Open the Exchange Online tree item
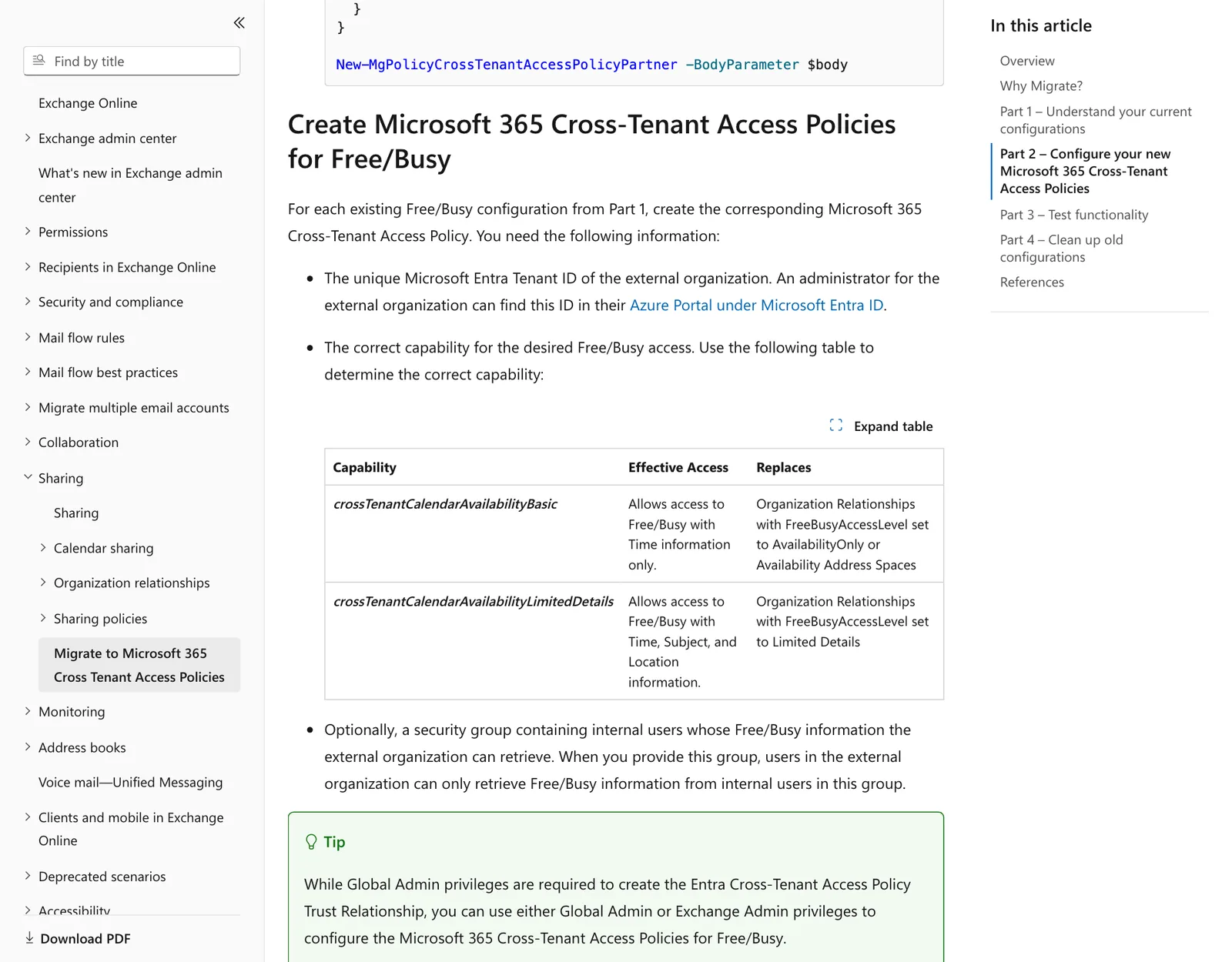This screenshot has height=962, width=1232. click(88, 103)
